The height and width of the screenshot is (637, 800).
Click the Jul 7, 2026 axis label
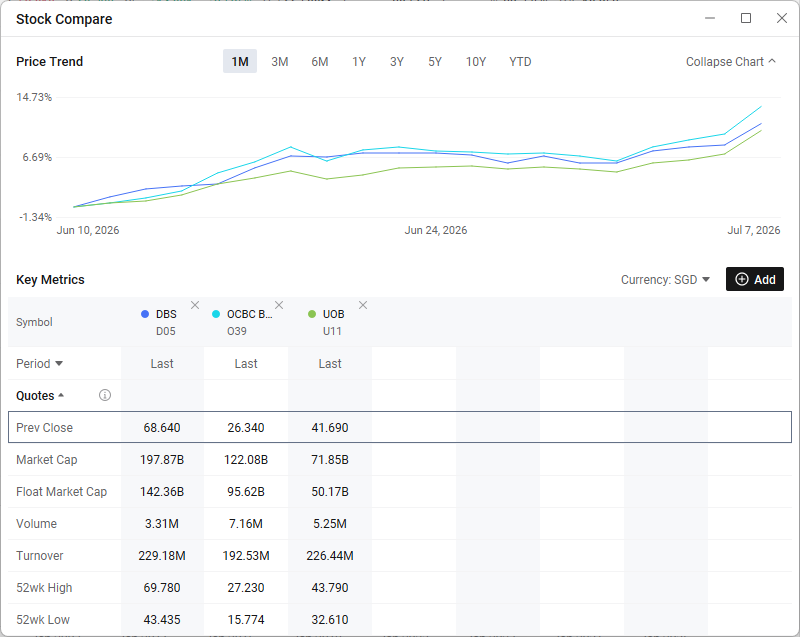click(x=754, y=231)
